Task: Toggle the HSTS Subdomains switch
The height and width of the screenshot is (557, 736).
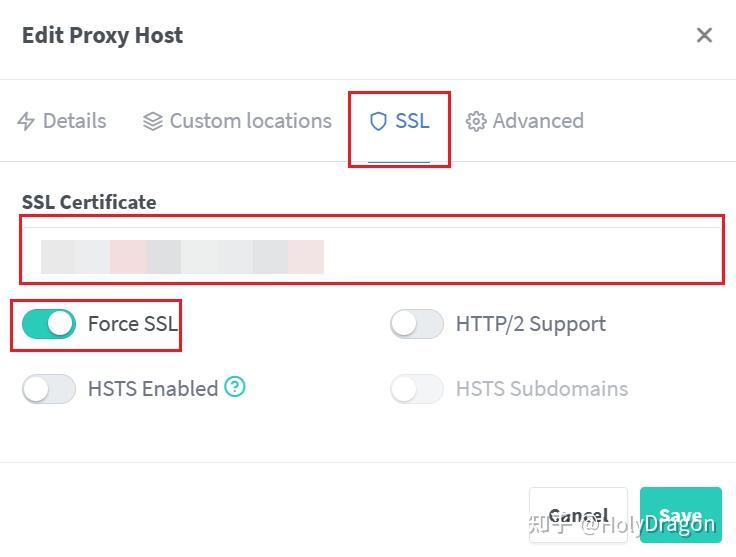Action: click(416, 388)
